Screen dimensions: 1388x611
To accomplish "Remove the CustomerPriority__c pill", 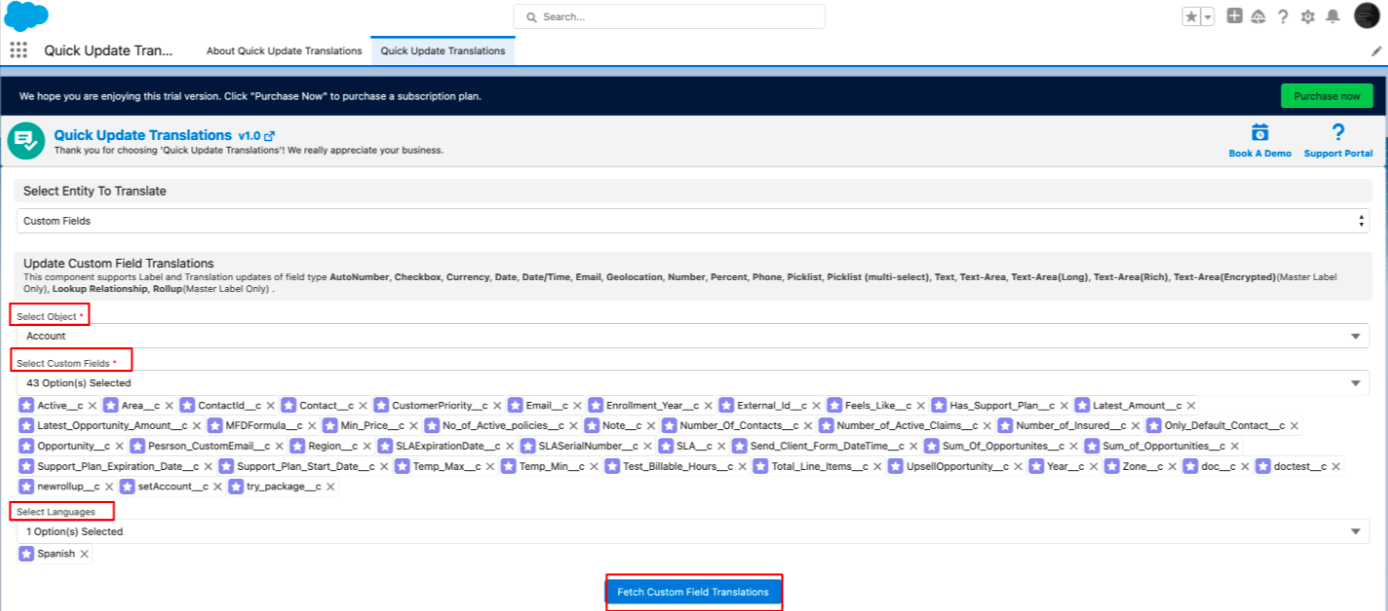I will [498, 406].
